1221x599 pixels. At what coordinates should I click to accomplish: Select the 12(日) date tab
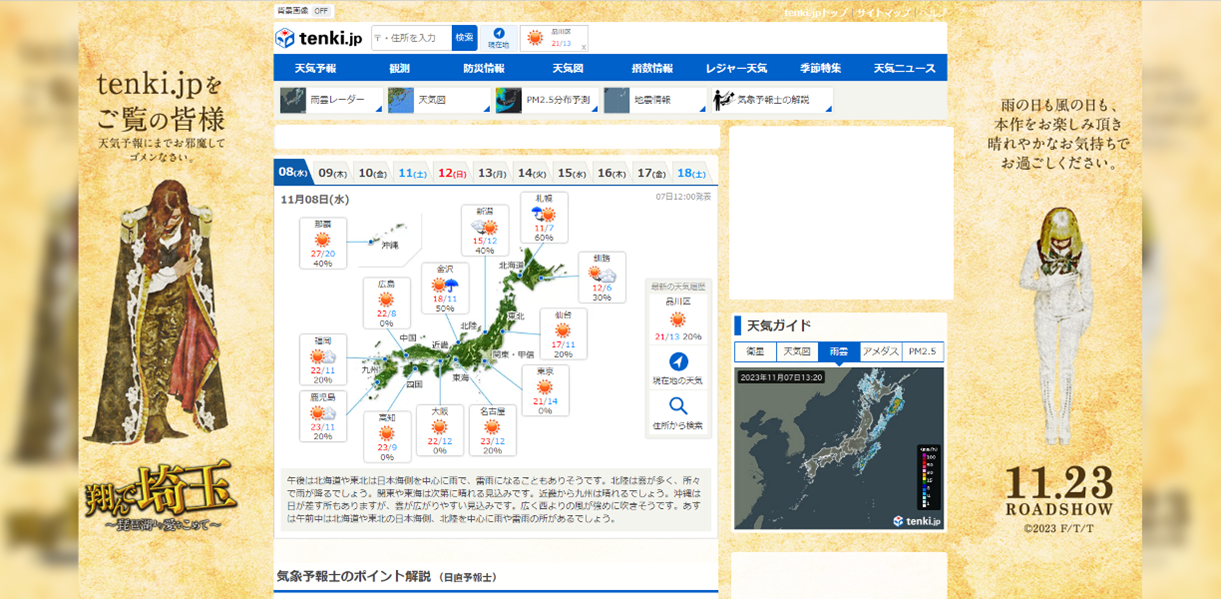tap(452, 172)
